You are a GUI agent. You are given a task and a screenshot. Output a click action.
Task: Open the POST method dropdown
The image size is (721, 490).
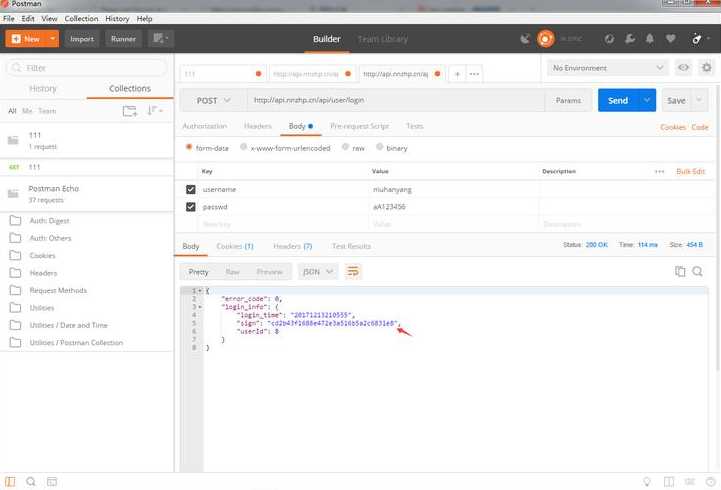[213, 100]
